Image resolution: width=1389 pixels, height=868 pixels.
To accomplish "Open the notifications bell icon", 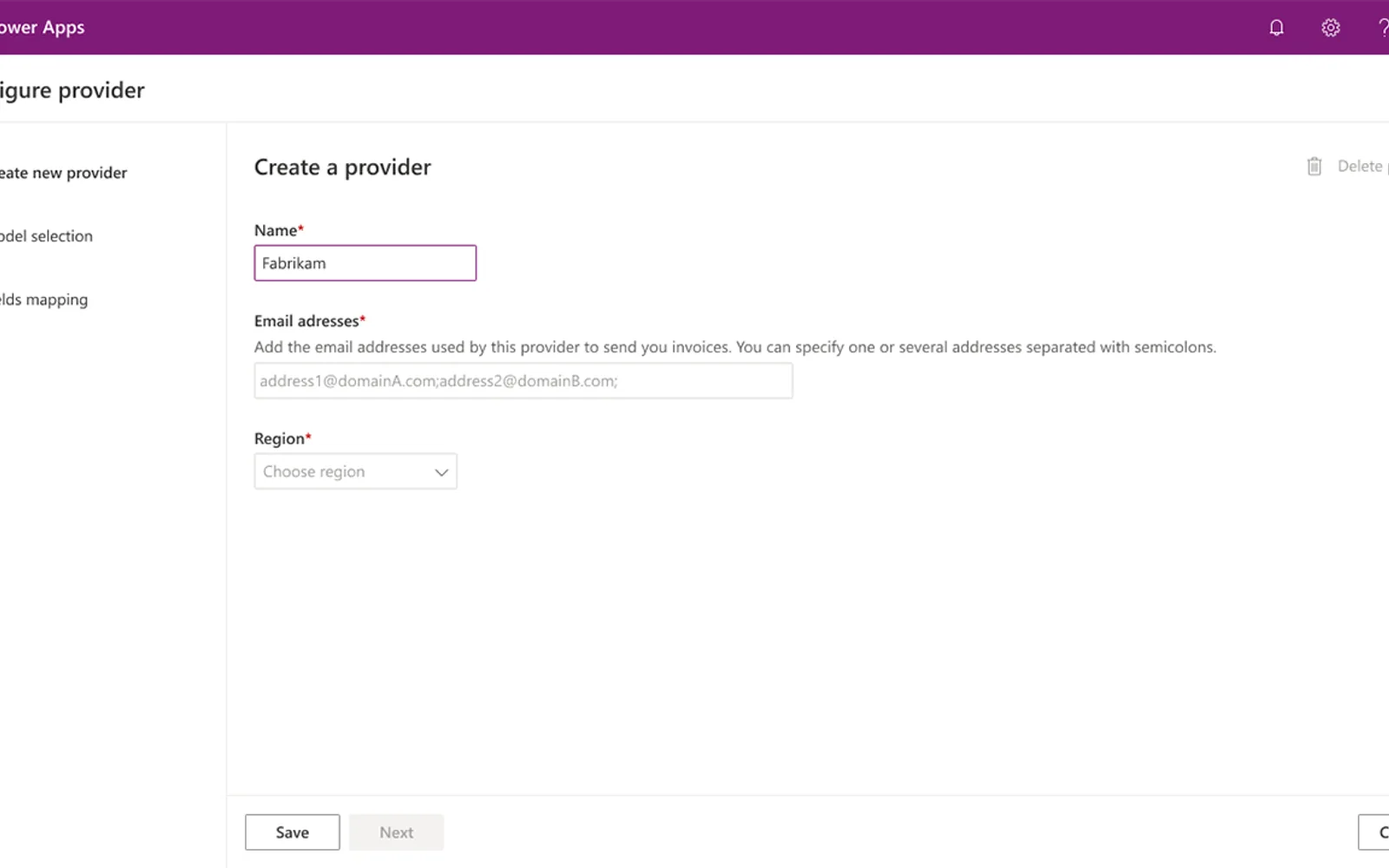I will pyautogui.click(x=1276, y=28).
